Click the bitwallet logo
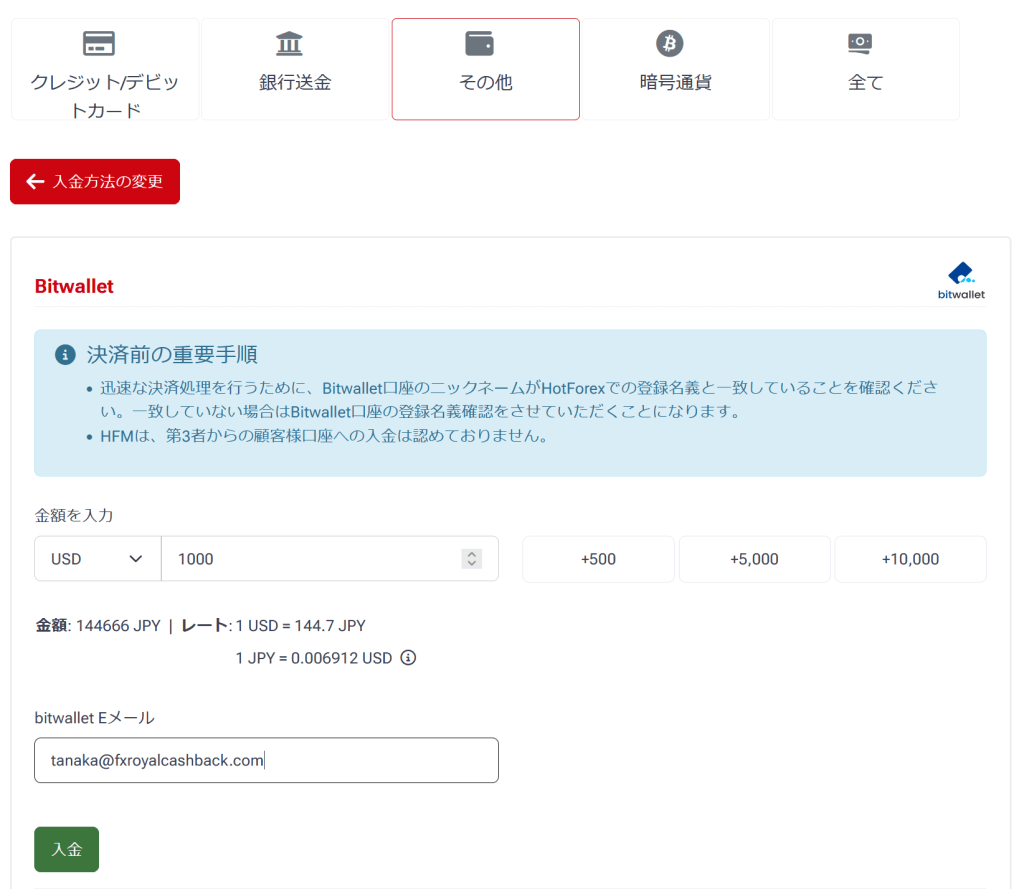The height and width of the screenshot is (889, 1024). coord(961,281)
